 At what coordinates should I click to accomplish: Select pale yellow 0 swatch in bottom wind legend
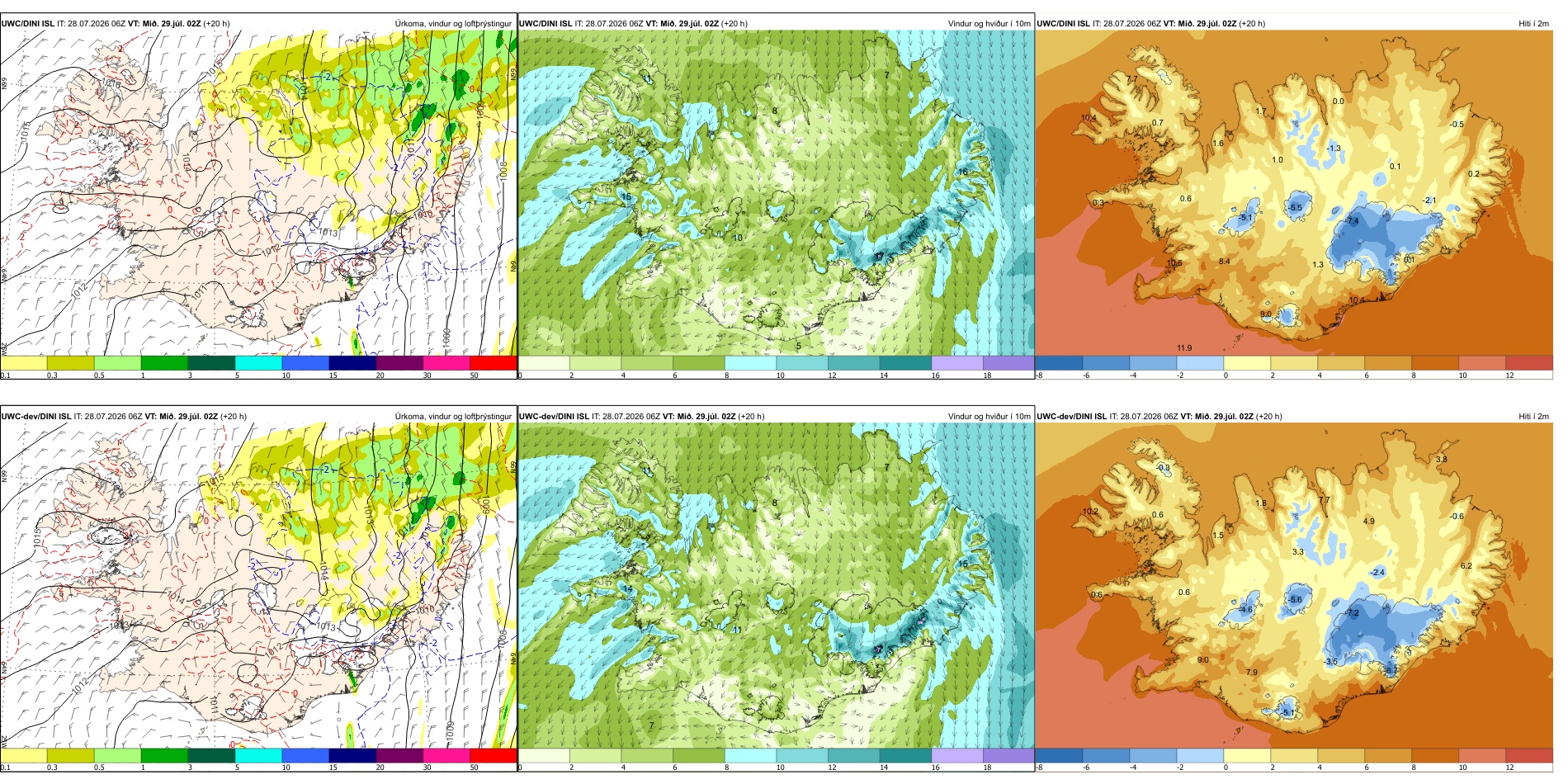coord(544,756)
